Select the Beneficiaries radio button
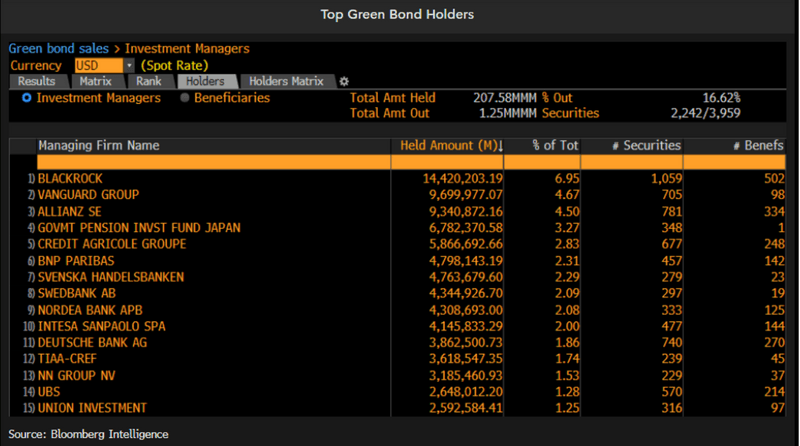The height and width of the screenshot is (446, 800). (x=185, y=97)
